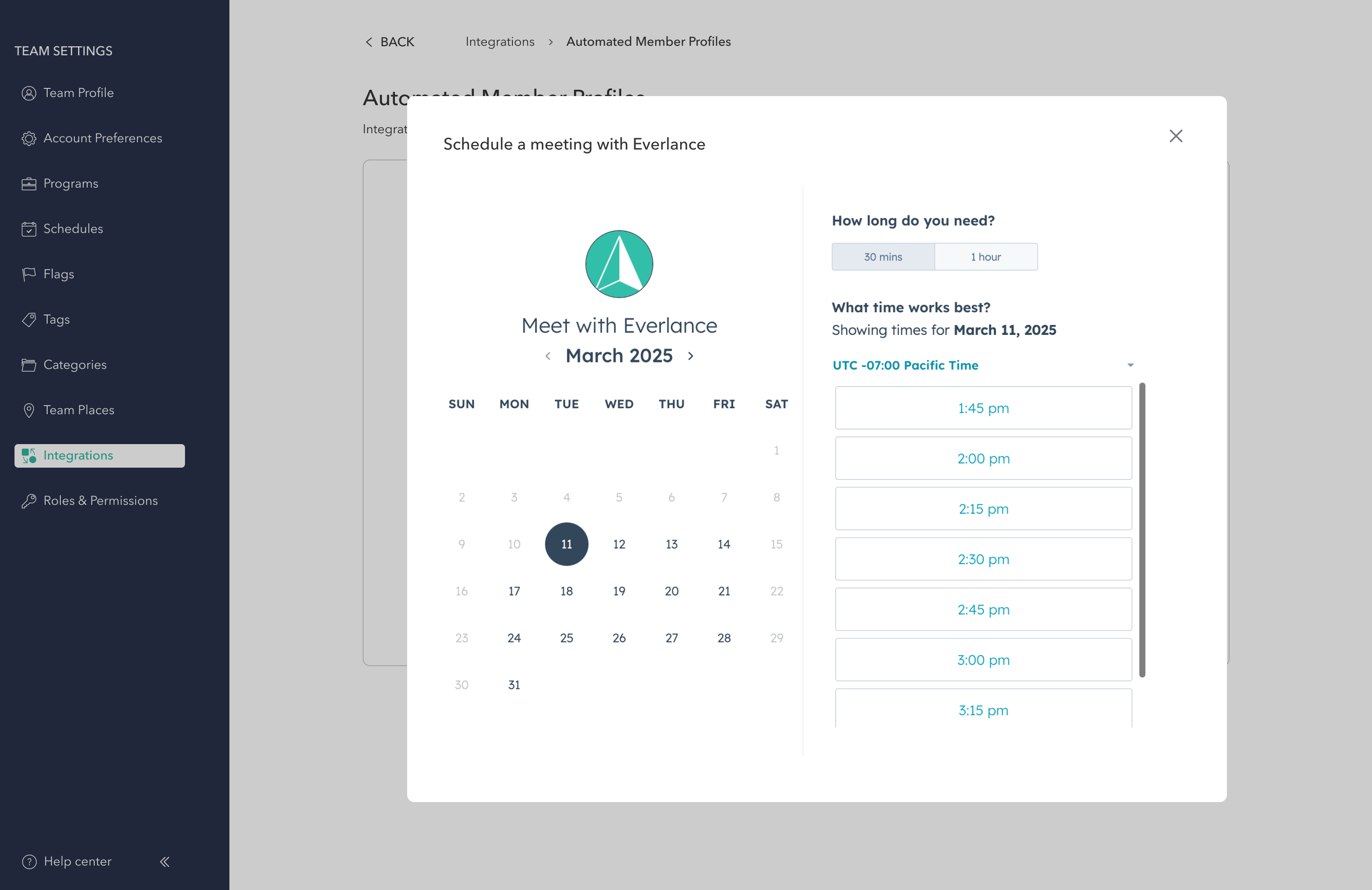Viewport: 1372px width, 890px height.
Task: Open Help center in the sidebar
Action: [77, 861]
